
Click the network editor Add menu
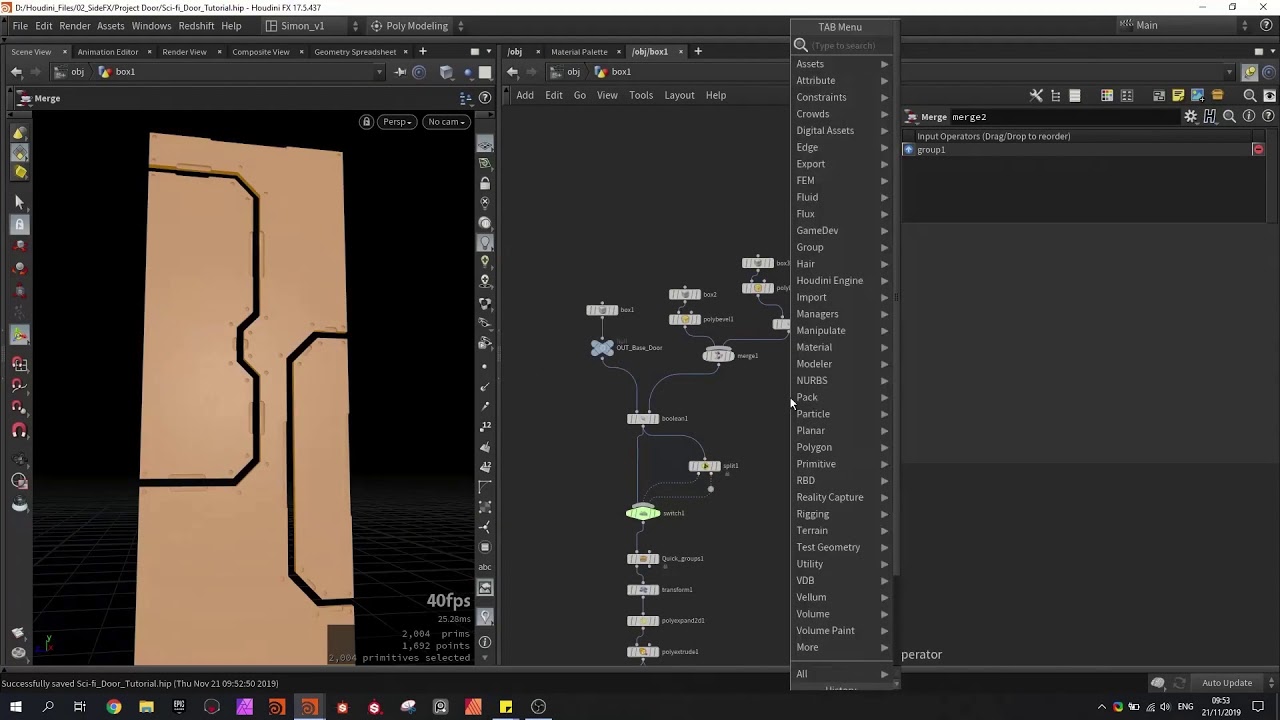(525, 95)
